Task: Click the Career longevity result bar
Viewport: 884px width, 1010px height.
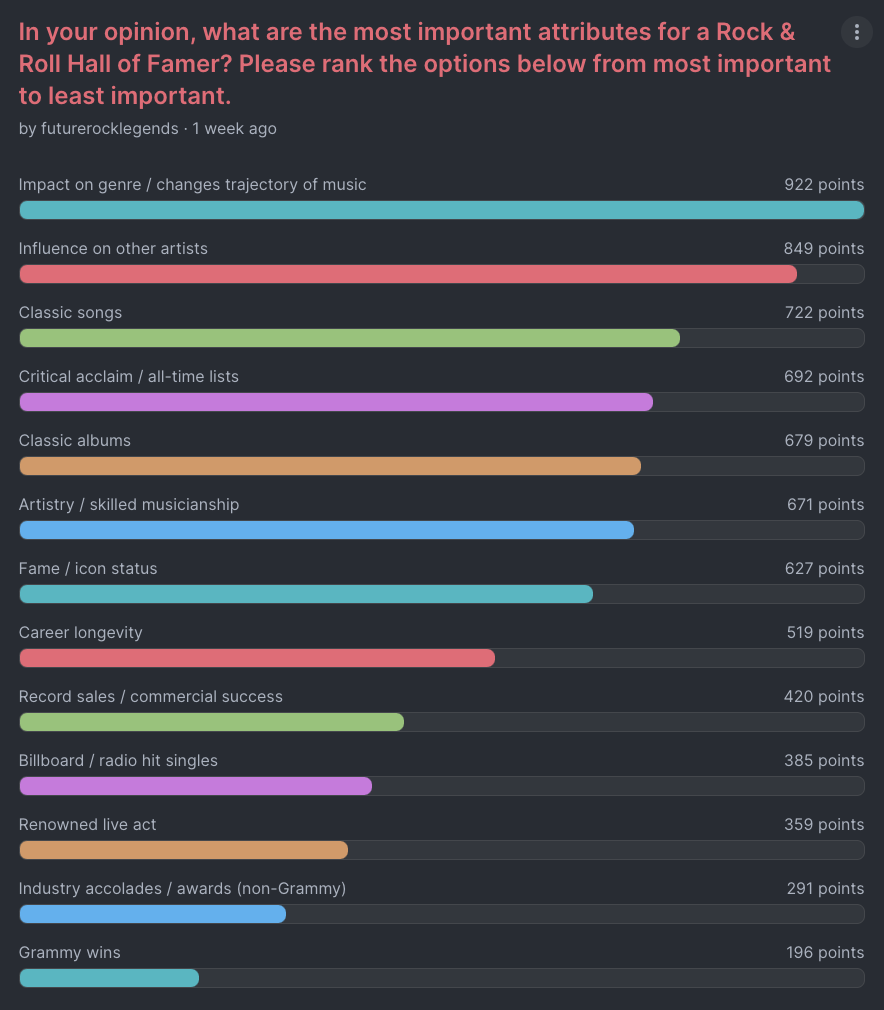Action: pyautogui.click(x=257, y=658)
